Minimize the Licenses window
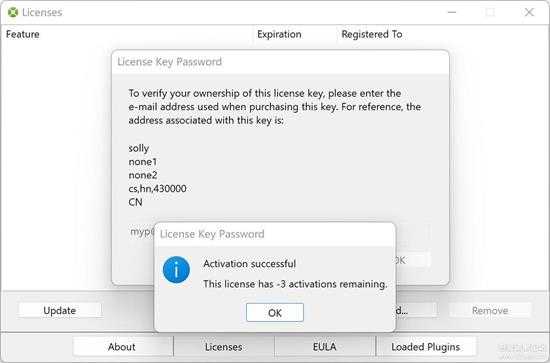550x363 pixels. (452, 12)
